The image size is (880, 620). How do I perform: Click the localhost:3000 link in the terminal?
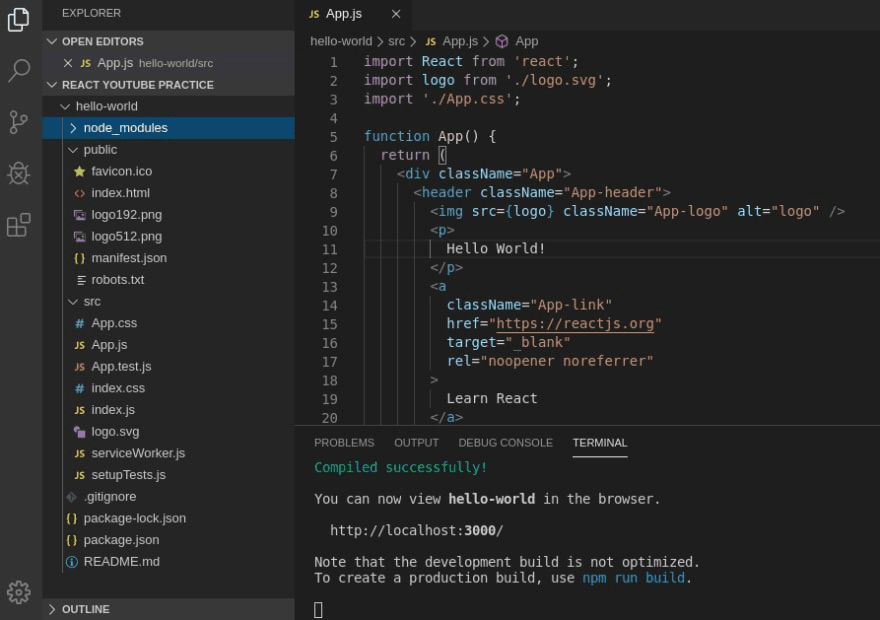[x=414, y=530]
